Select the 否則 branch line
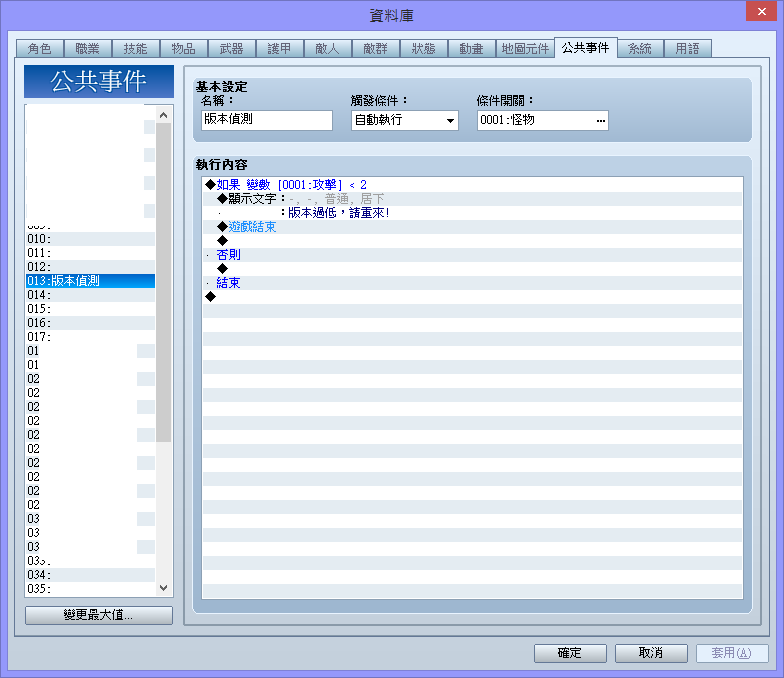Viewport: 784px width, 678px height. pyautogui.click(x=472, y=254)
